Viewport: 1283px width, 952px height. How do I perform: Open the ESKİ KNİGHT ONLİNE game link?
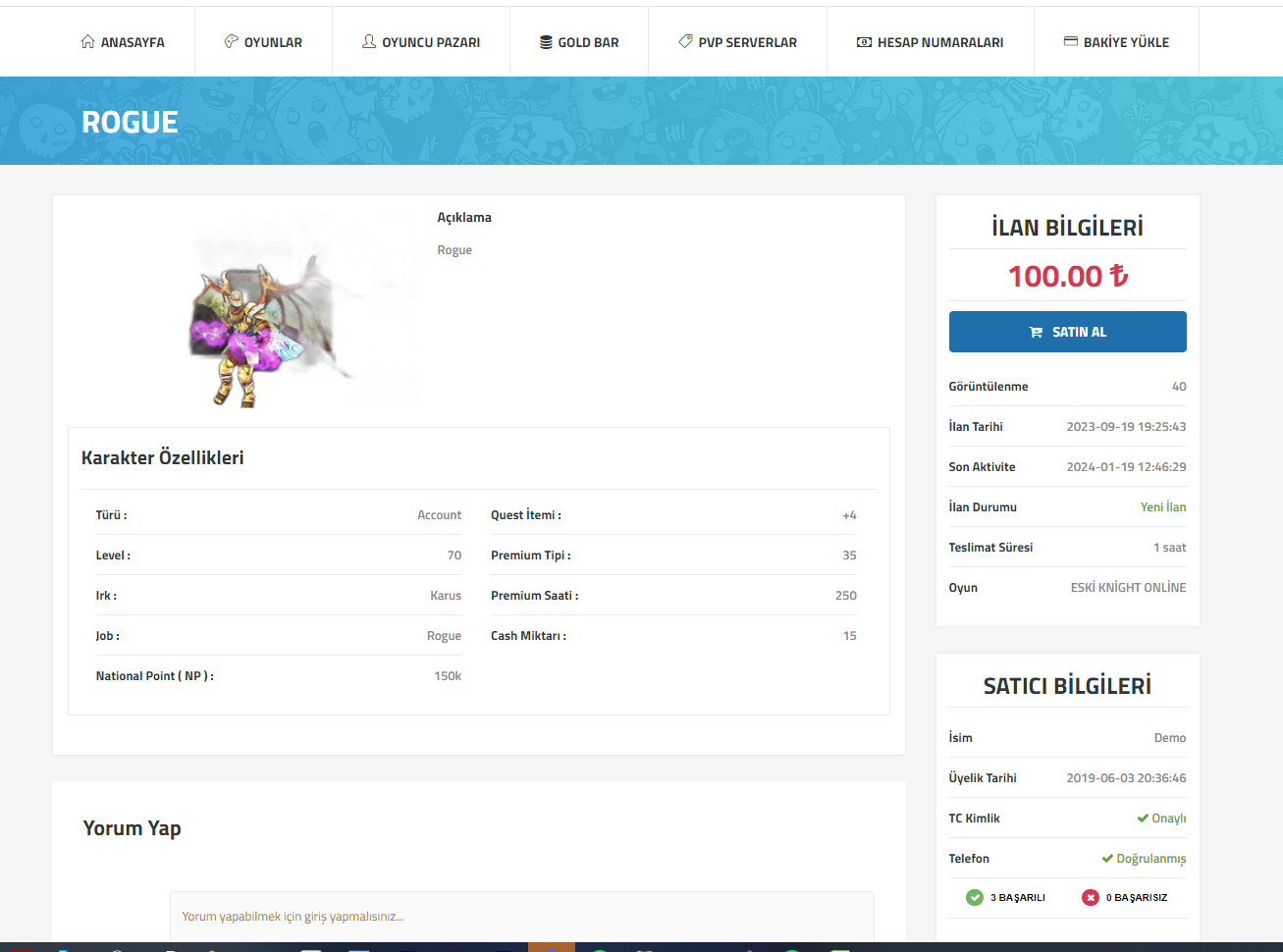click(1128, 588)
